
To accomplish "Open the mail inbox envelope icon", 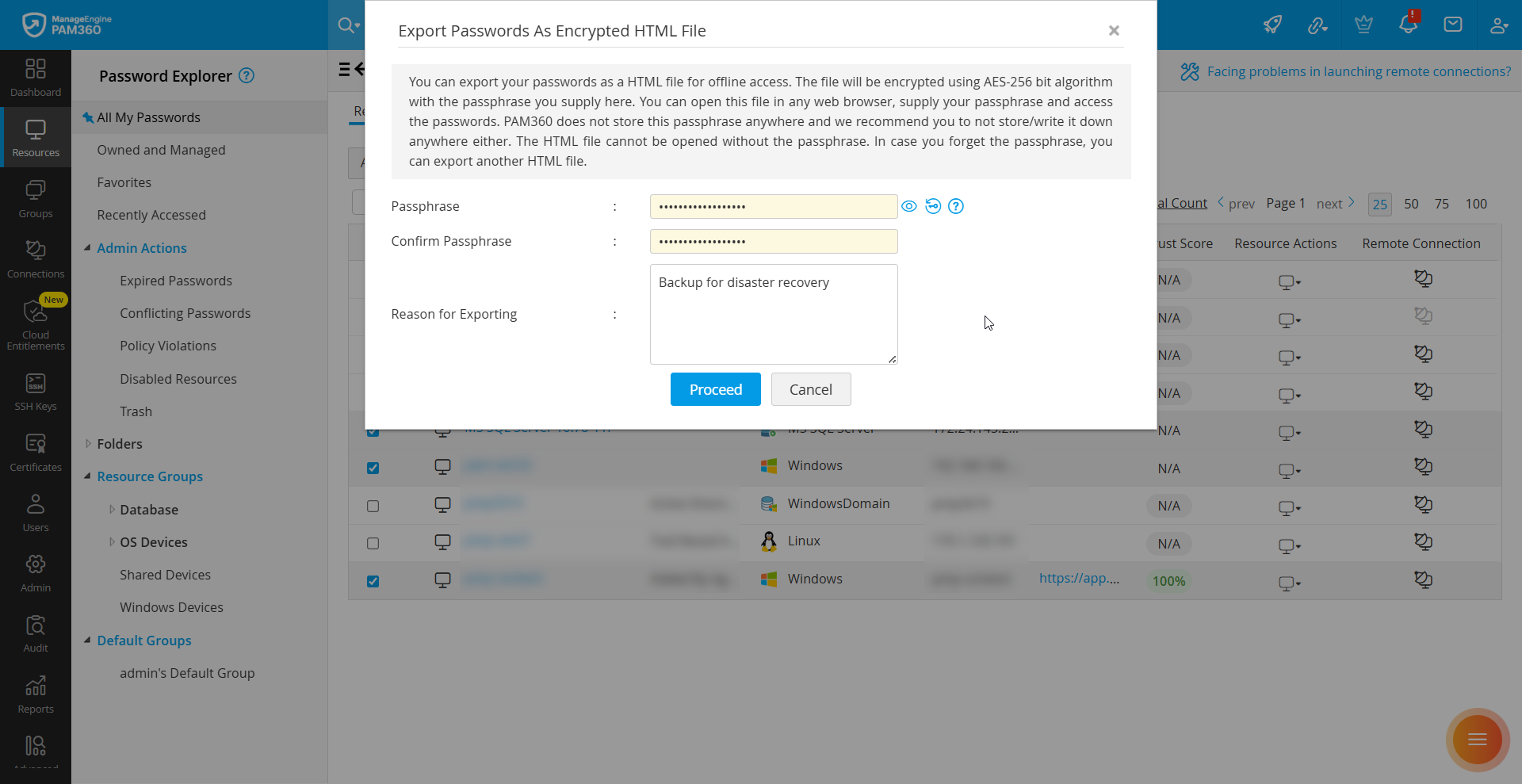I will point(1453,25).
